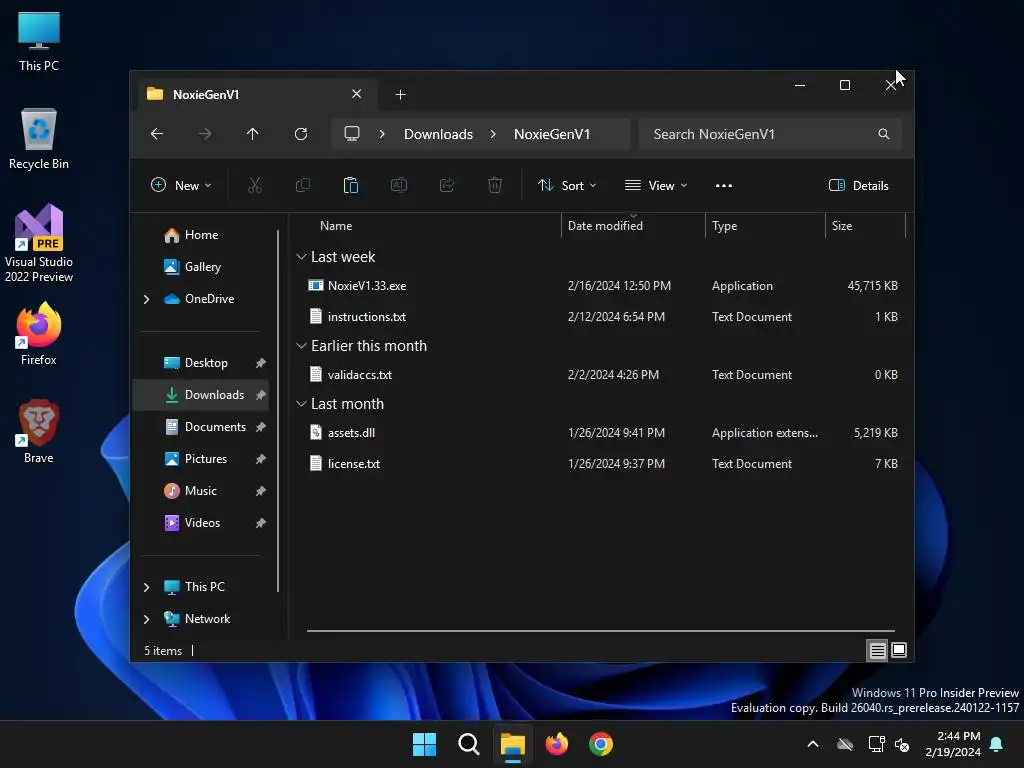Screen dimensions: 1024x768
Task: Click NoxieGenV1 in the address breadcrumb
Action: 552,134
